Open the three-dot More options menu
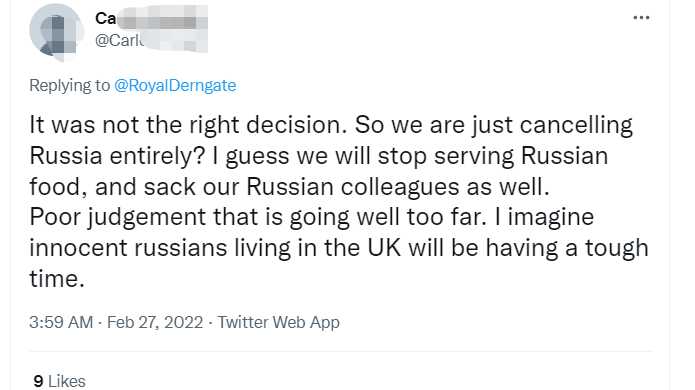 641,18
